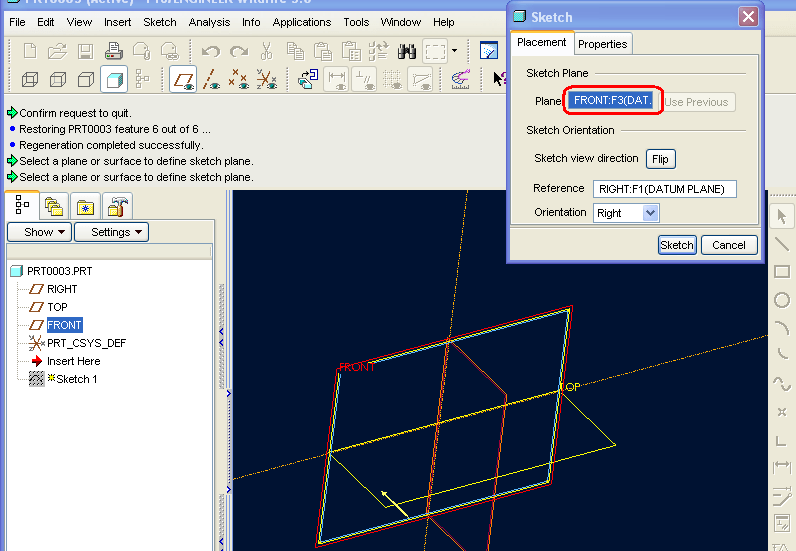Toggle datum axes display

pyautogui.click(x=211, y=80)
